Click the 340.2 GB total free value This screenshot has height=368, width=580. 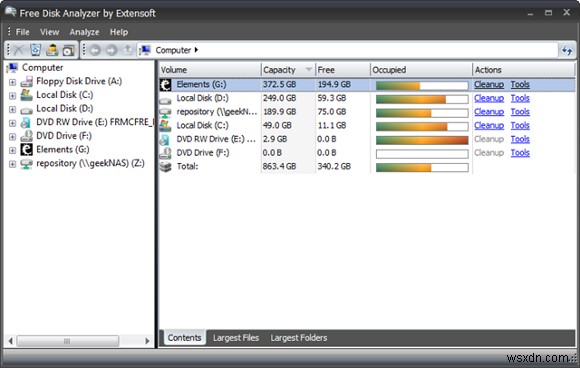(334, 166)
